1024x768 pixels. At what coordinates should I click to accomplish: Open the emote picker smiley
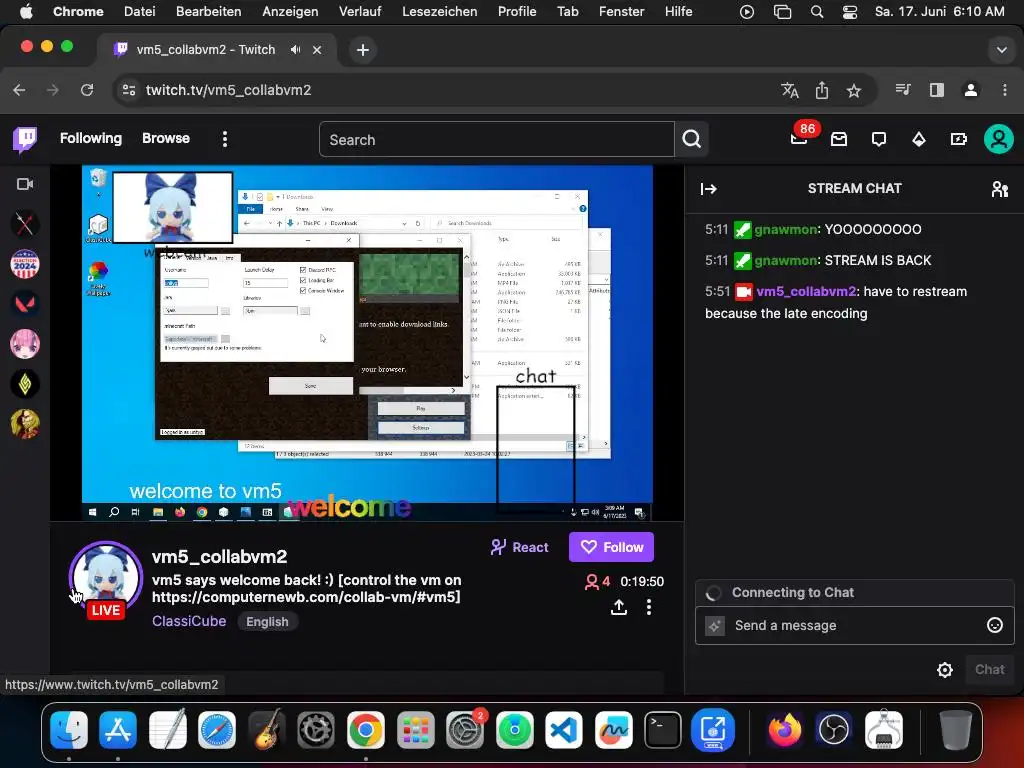pyautogui.click(x=994, y=625)
